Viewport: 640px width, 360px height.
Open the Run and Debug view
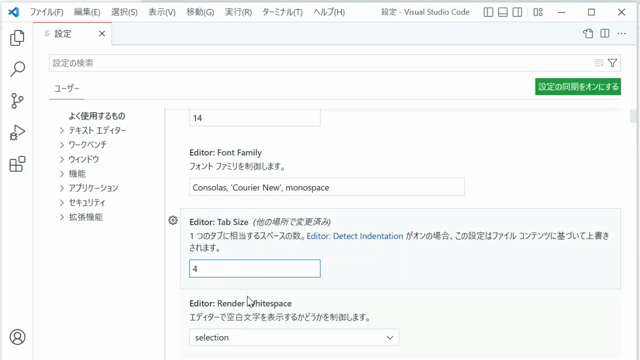17,133
